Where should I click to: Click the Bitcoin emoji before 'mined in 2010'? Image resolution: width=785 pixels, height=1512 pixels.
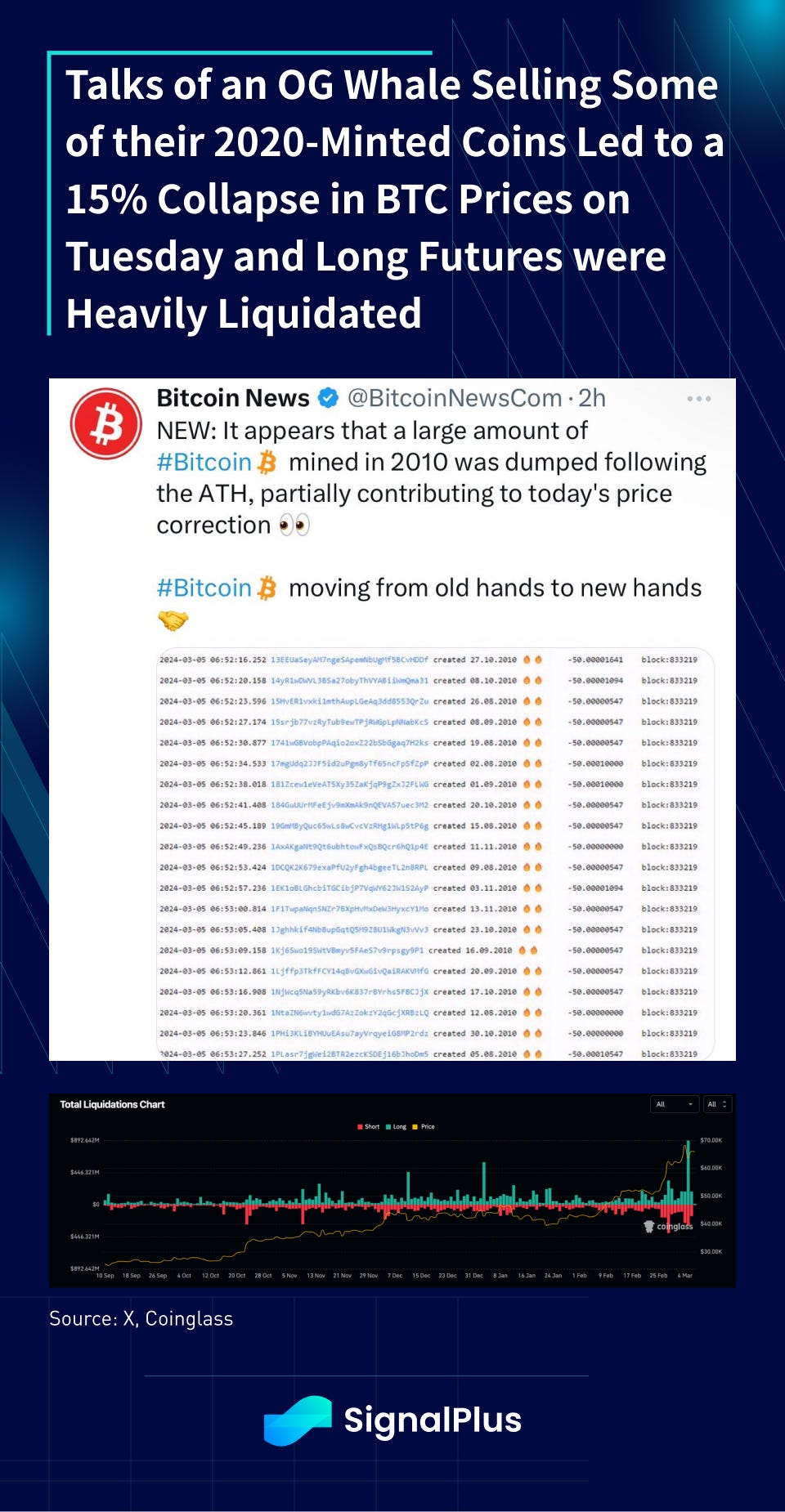267,463
